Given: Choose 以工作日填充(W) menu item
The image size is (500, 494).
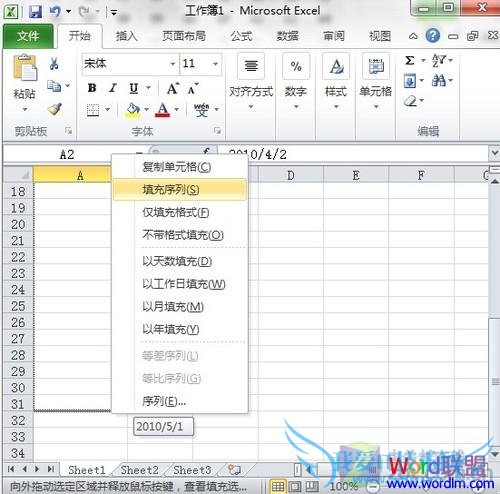Looking at the screenshot, I should 180,284.
